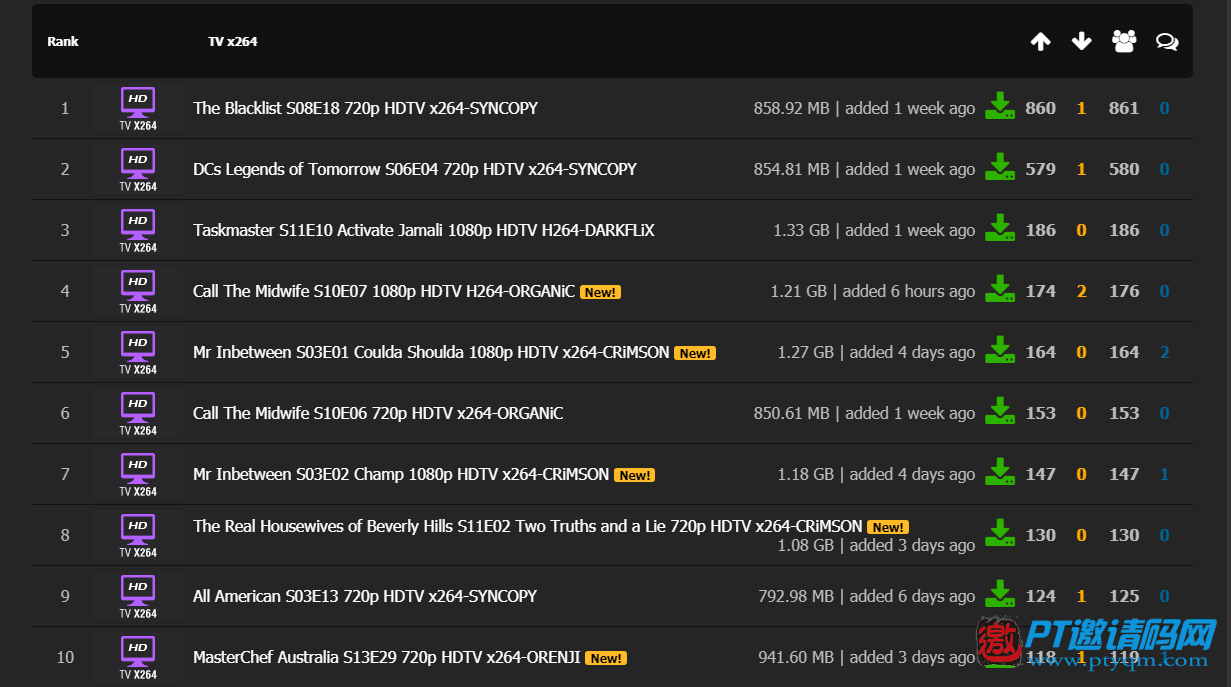Open HD category icon beside DCs Legends of Tomorrow
1231x687 pixels.
tap(138, 169)
